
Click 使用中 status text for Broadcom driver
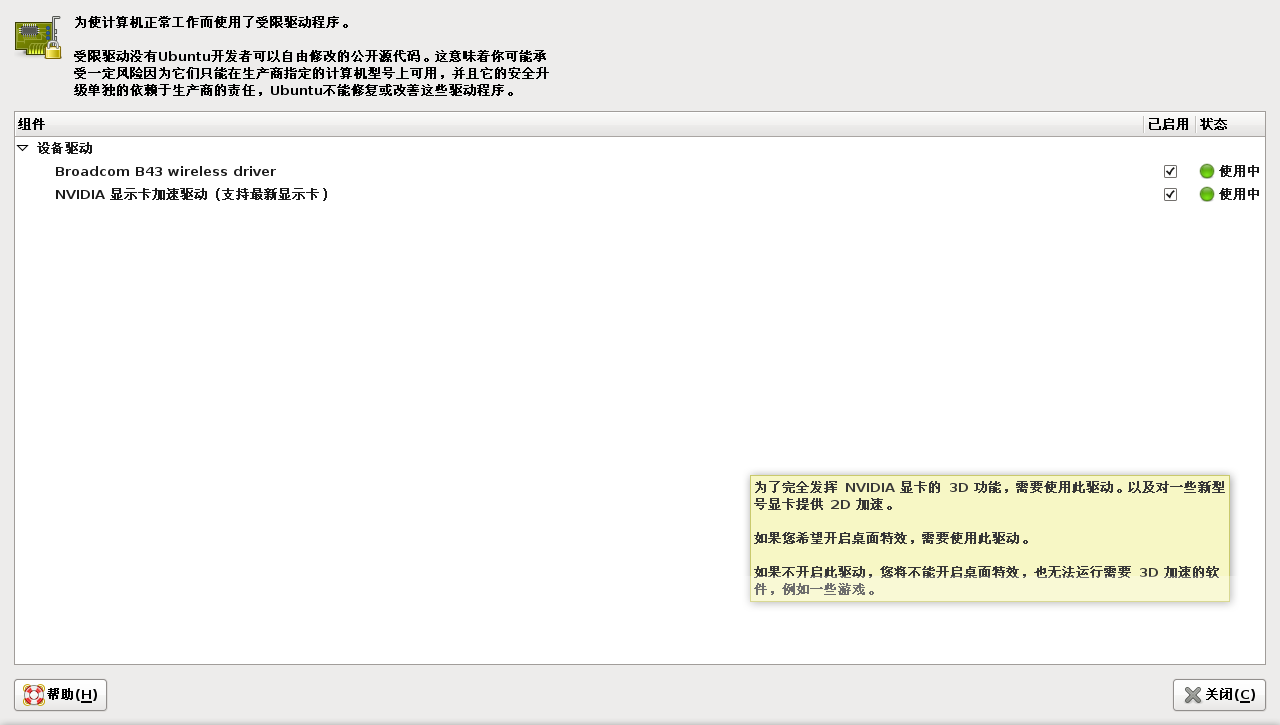coord(1239,171)
